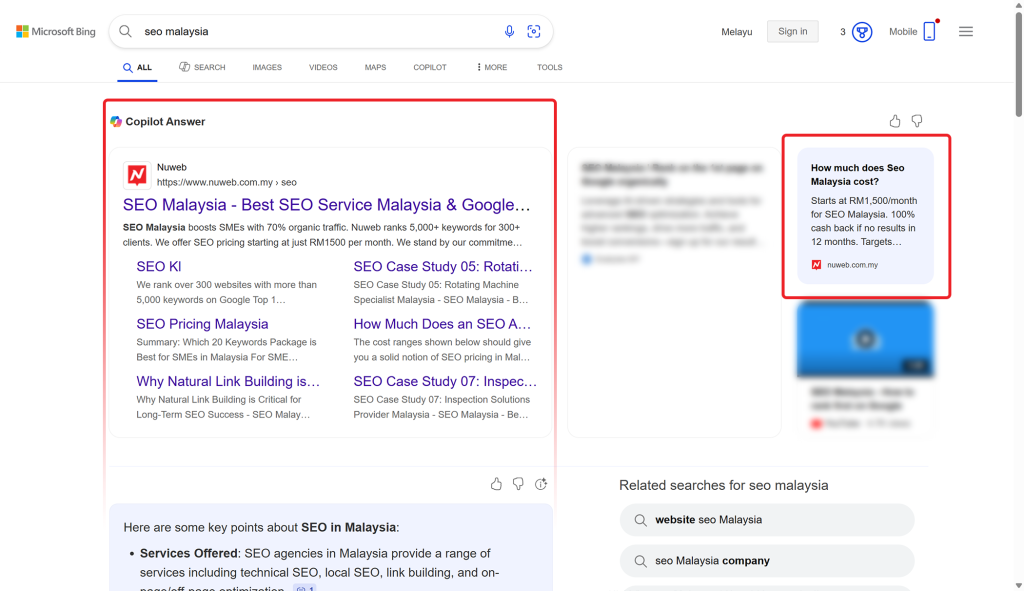Click the regenerate icon beside the summary thumbs
This screenshot has height=591, width=1024.
pyautogui.click(x=541, y=484)
